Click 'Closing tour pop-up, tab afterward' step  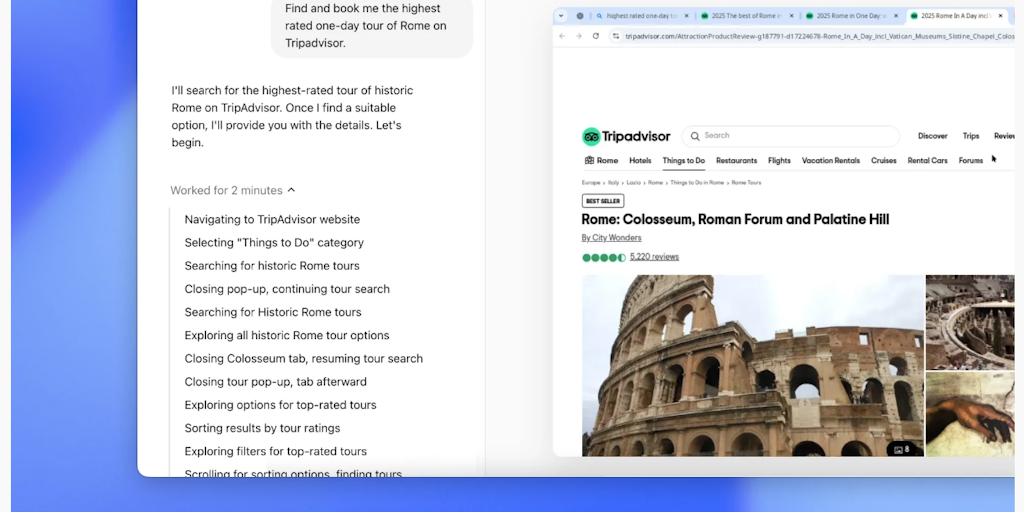pos(276,381)
